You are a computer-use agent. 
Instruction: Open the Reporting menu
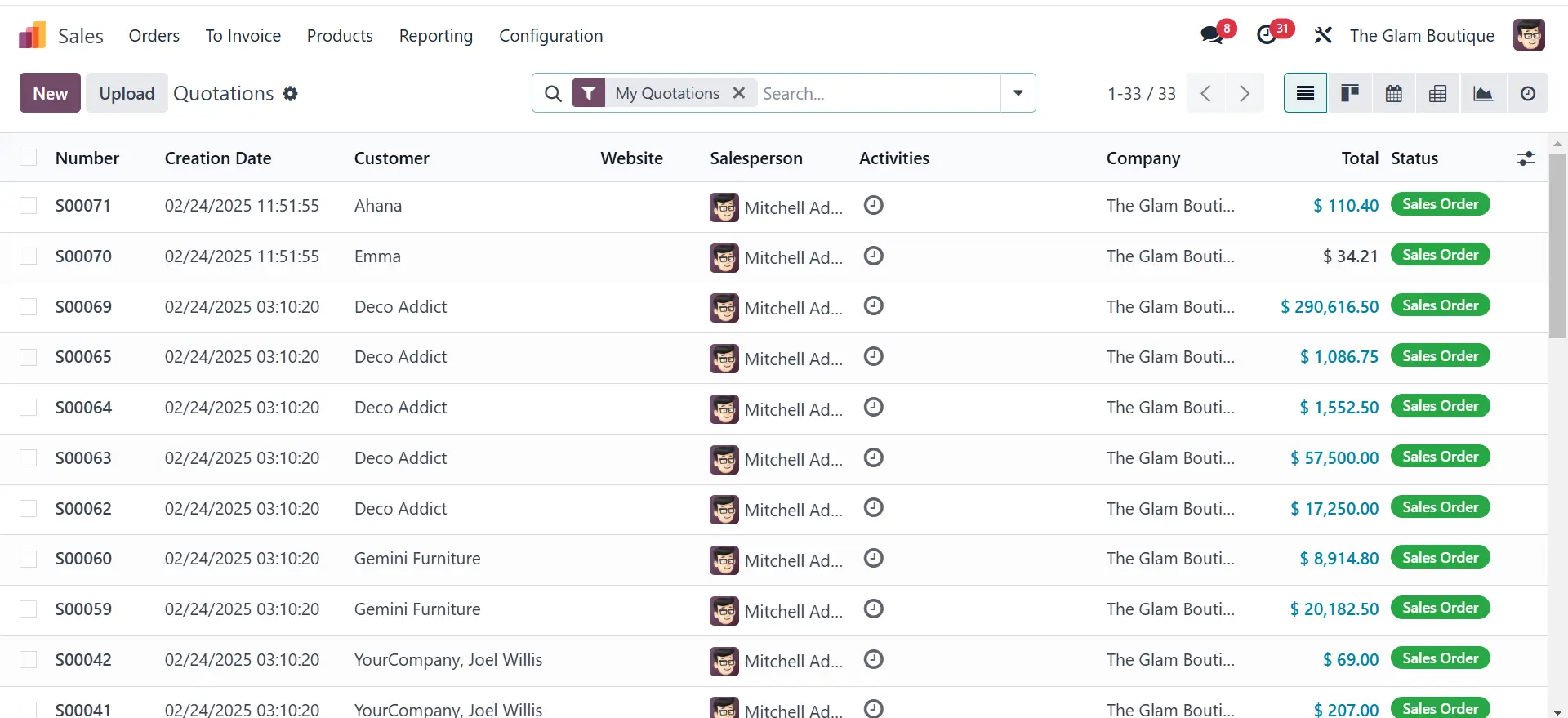click(436, 36)
